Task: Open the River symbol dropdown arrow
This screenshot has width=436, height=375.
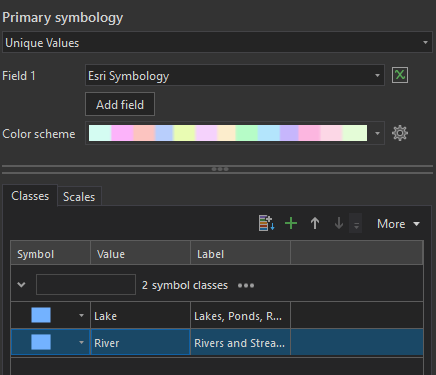Action: (x=81, y=342)
